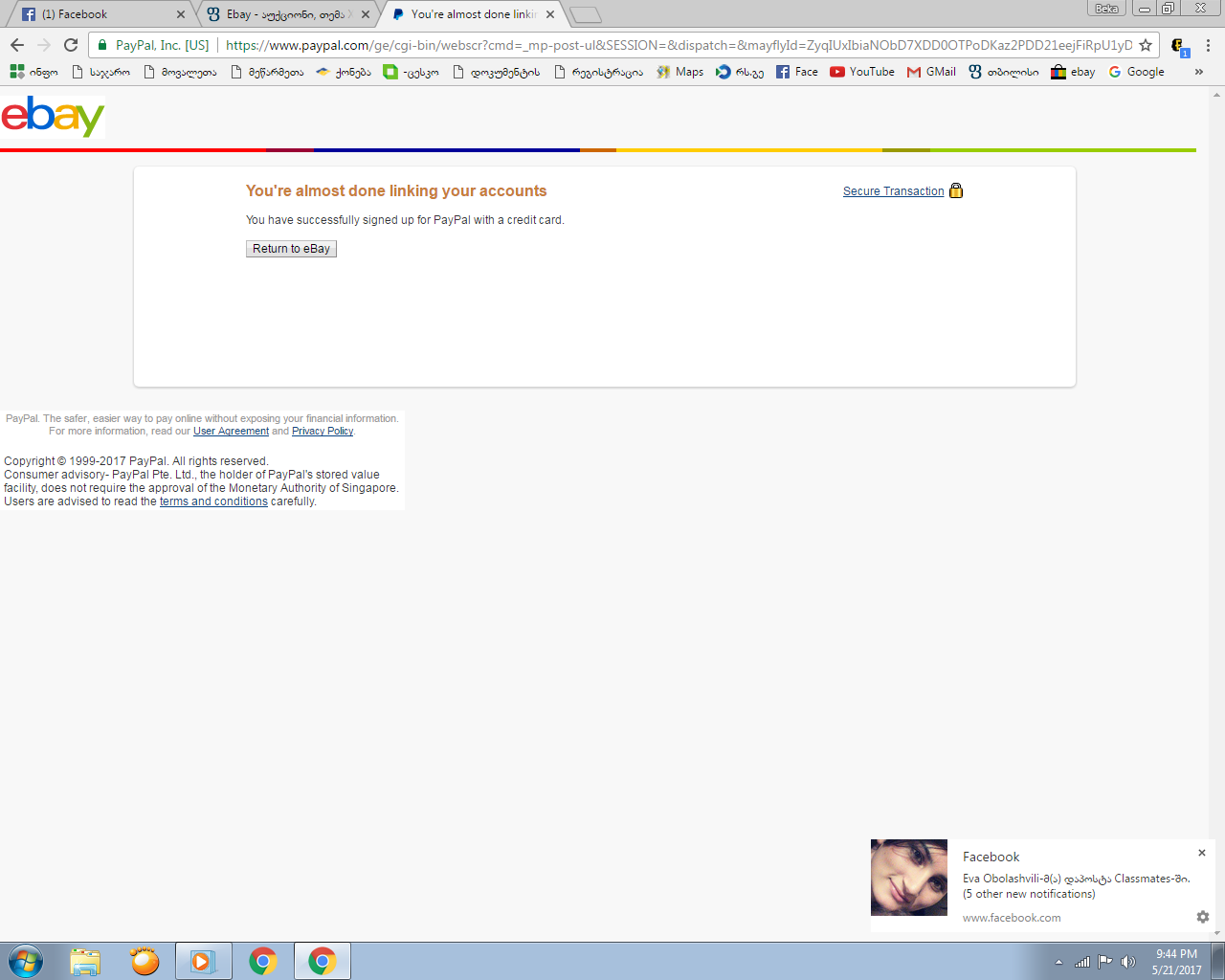Open Facebook notification settings gear

[1203, 917]
